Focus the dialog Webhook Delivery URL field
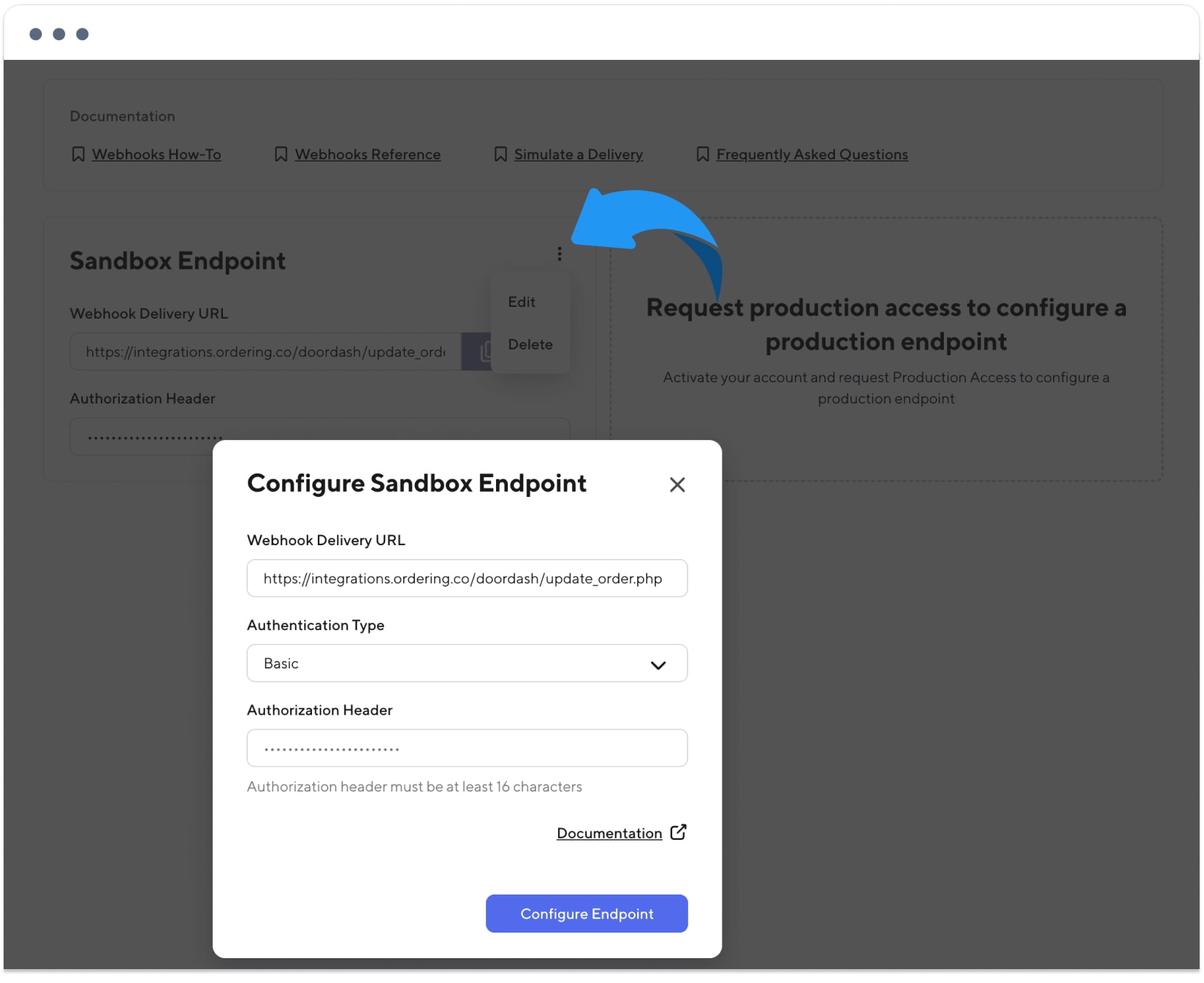Viewport: 1204px width, 983px height. coord(468,578)
